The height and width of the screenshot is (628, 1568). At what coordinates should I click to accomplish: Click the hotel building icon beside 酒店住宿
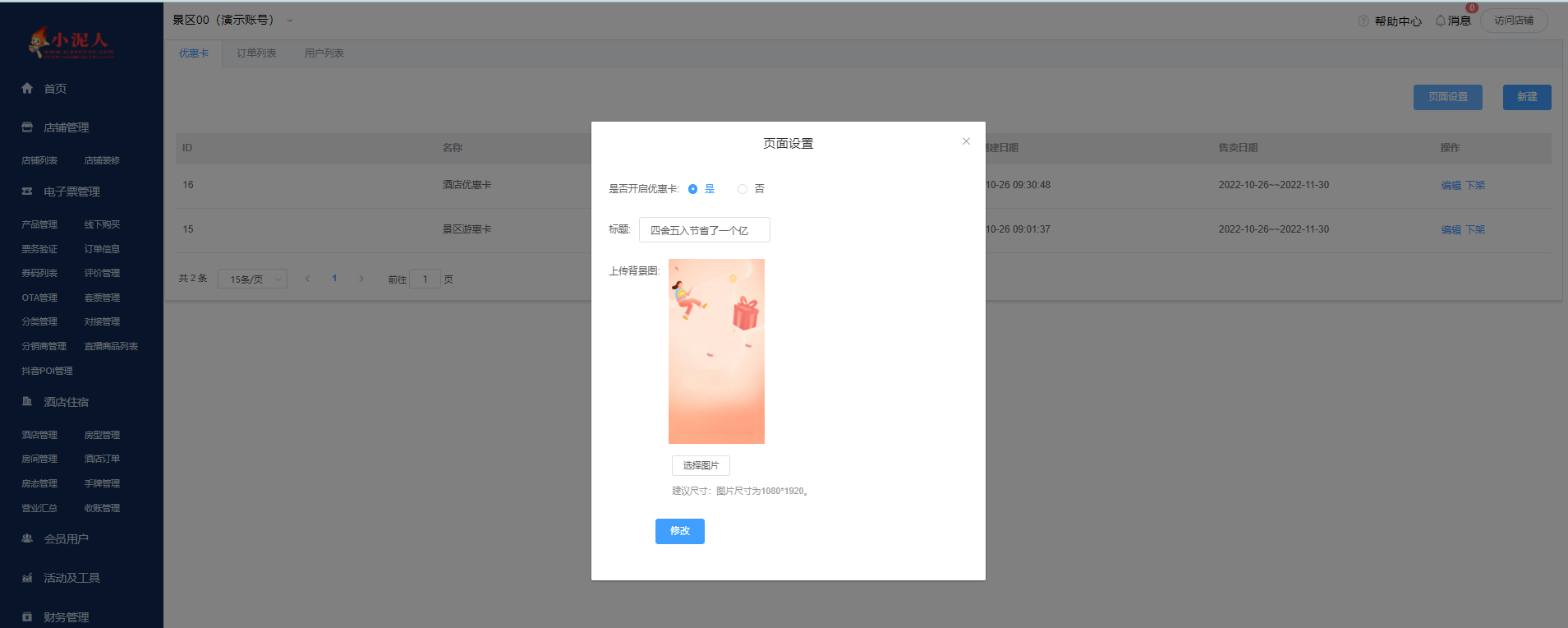coord(27,402)
